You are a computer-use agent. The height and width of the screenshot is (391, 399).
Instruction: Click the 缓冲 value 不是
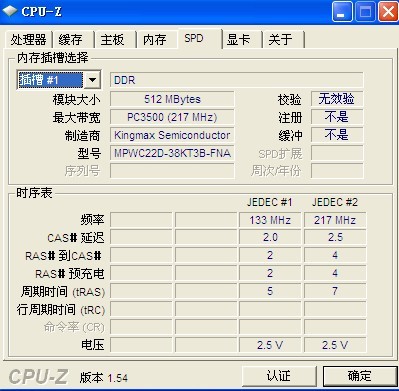[337, 135]
